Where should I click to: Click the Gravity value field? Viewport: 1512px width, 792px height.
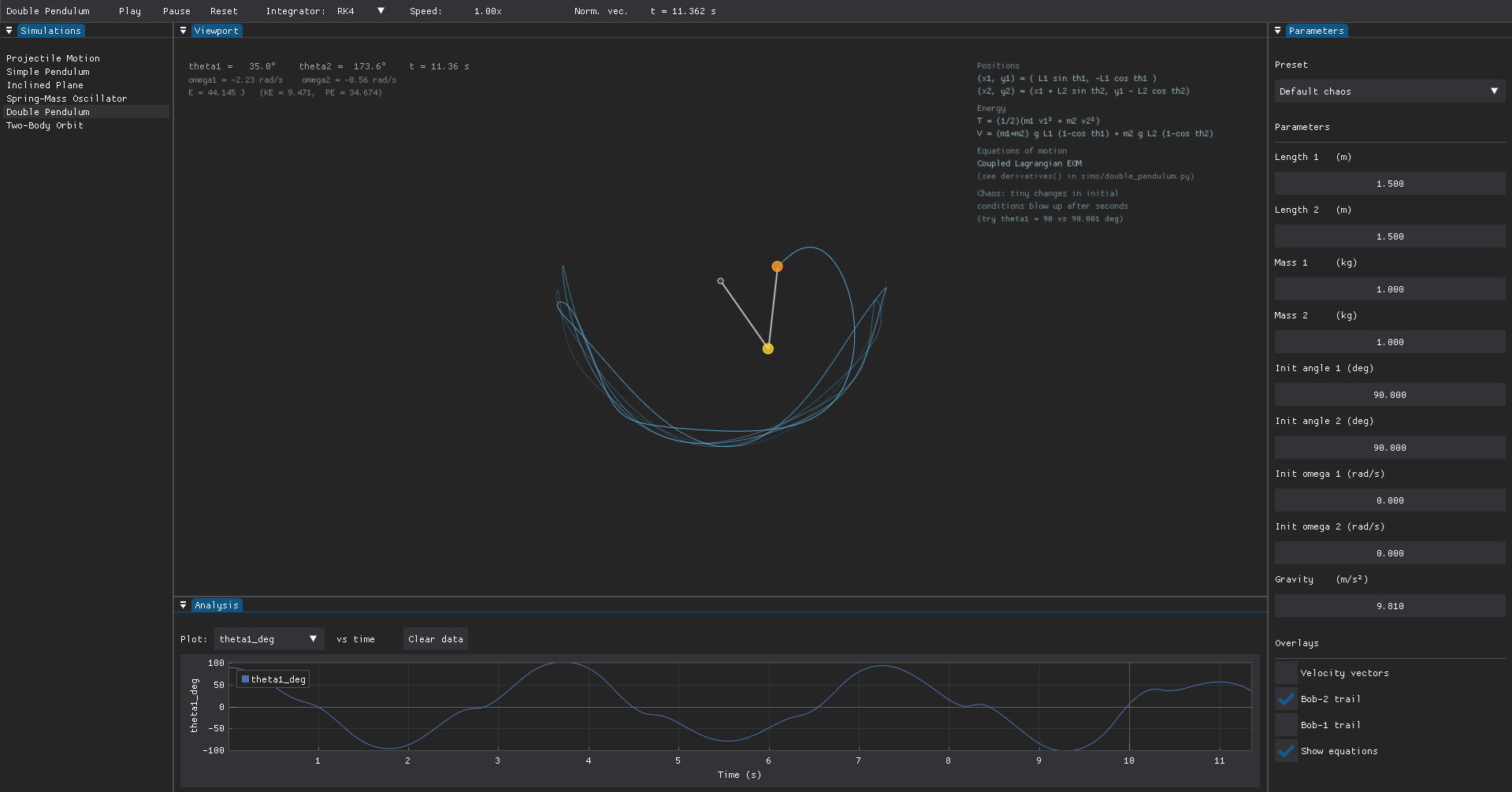coord(1390,606)
